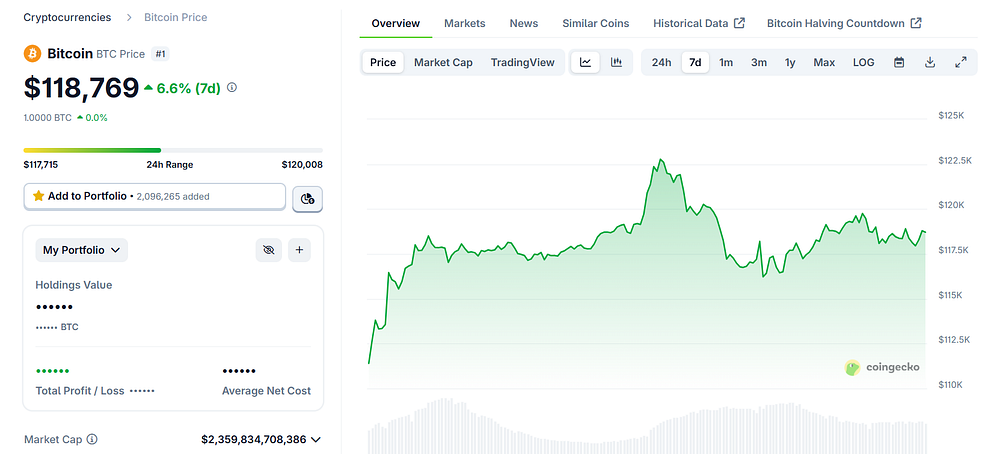Viewport: 1000px width, 454px height.
Task: Click the Market Cap info icon
Action: click(92, 439)
